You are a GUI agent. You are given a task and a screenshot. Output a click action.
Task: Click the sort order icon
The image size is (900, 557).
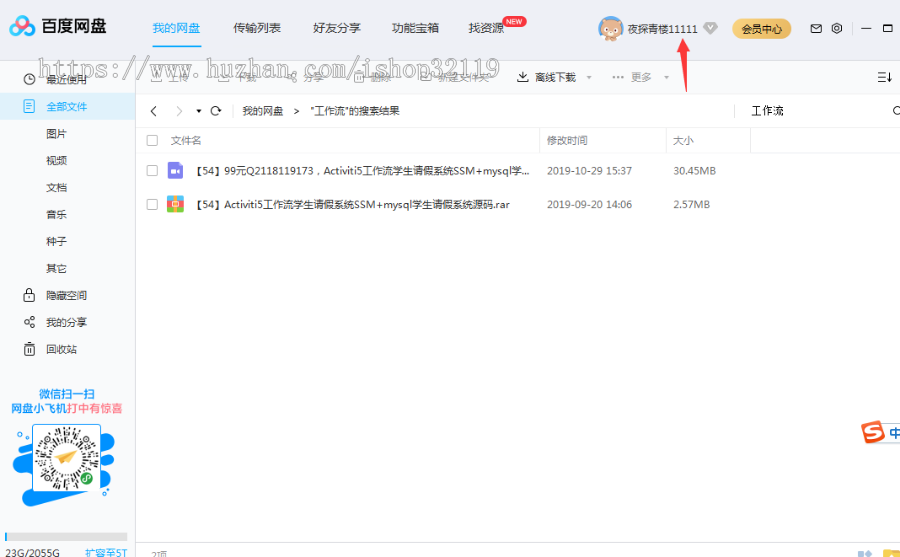pyautogui.click(x=885, y=77)
